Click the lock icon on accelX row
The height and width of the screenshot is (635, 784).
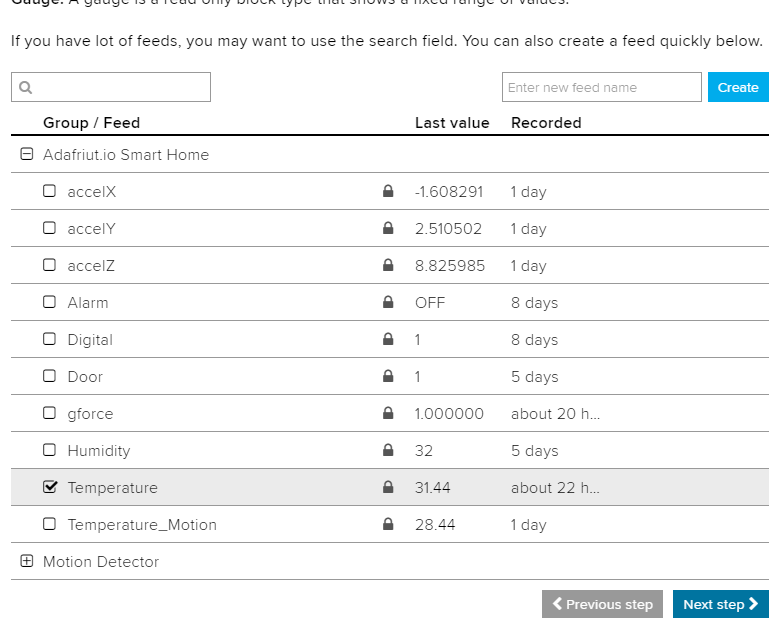click(388, 191)
